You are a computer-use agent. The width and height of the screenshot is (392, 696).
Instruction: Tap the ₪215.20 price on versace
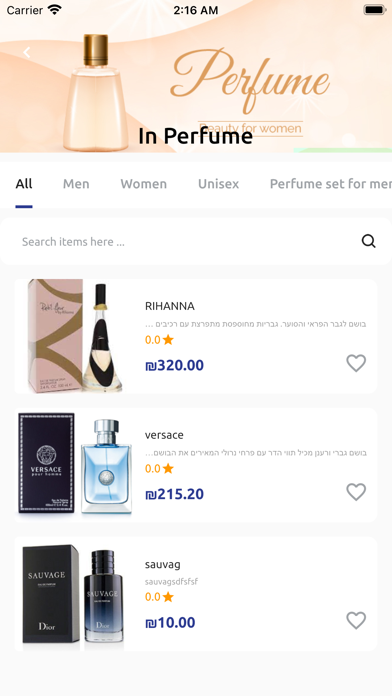click(x=174, y=494)
